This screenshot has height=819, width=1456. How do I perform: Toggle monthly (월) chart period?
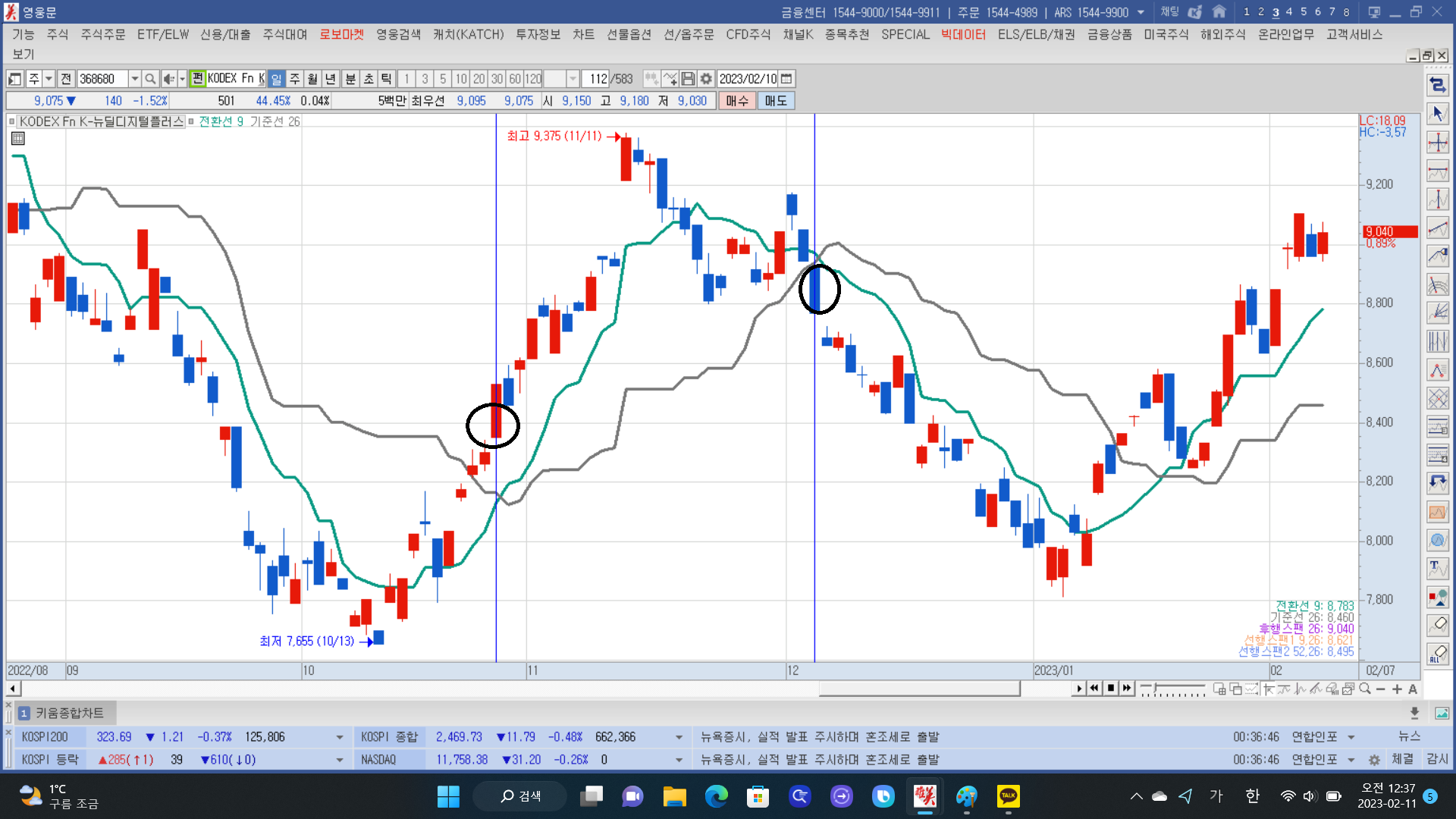coord(312,79)
